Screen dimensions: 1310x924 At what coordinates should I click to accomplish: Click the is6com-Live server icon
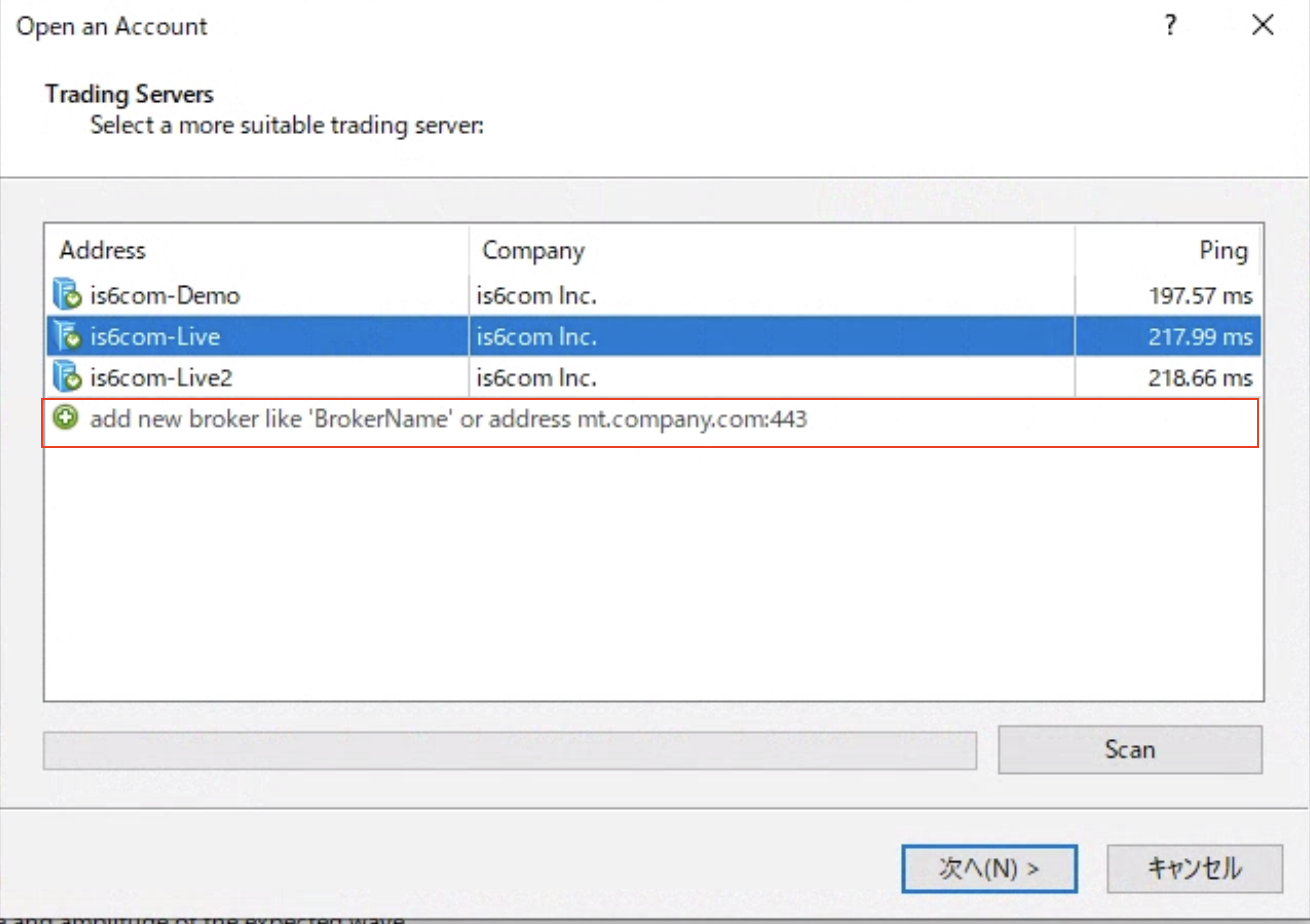67,337
